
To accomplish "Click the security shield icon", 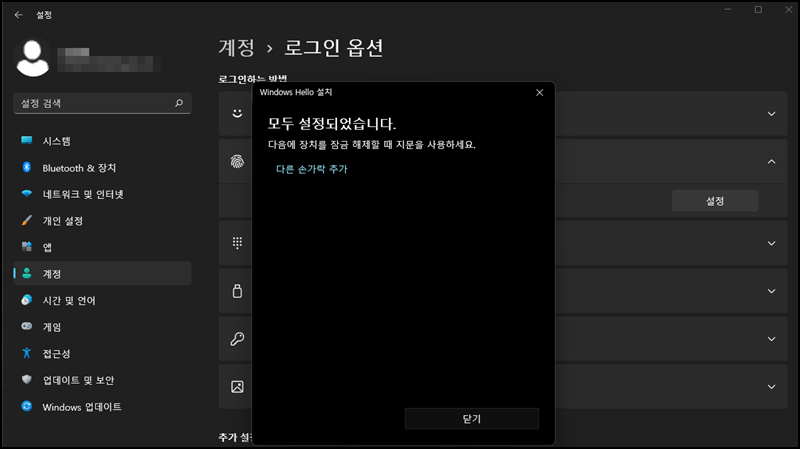I will (x=27, y=380).
